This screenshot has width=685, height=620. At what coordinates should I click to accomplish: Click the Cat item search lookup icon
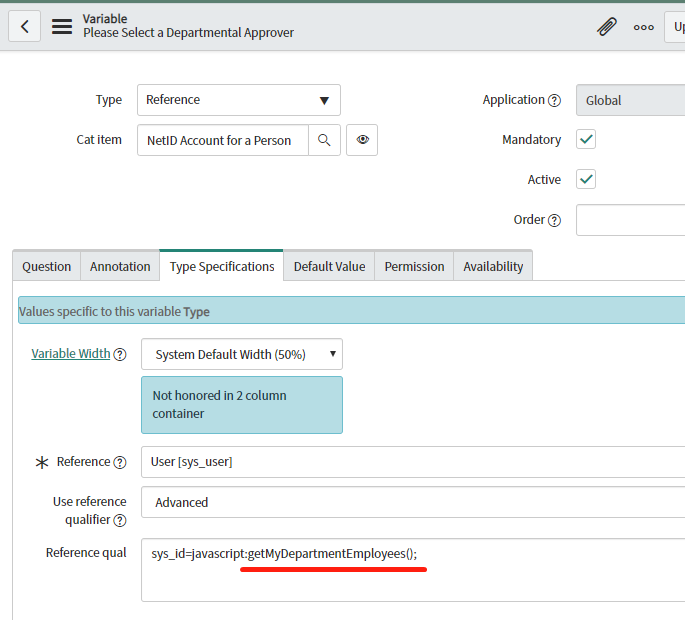click(324, 140)
